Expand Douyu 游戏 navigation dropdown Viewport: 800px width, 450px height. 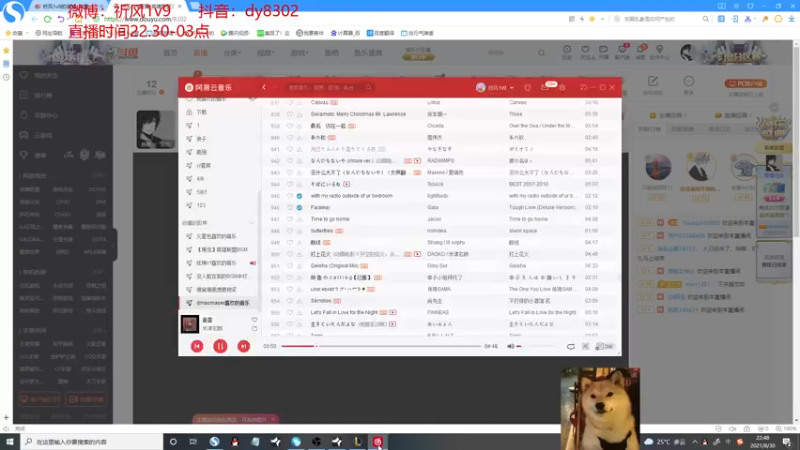point(299,53)
